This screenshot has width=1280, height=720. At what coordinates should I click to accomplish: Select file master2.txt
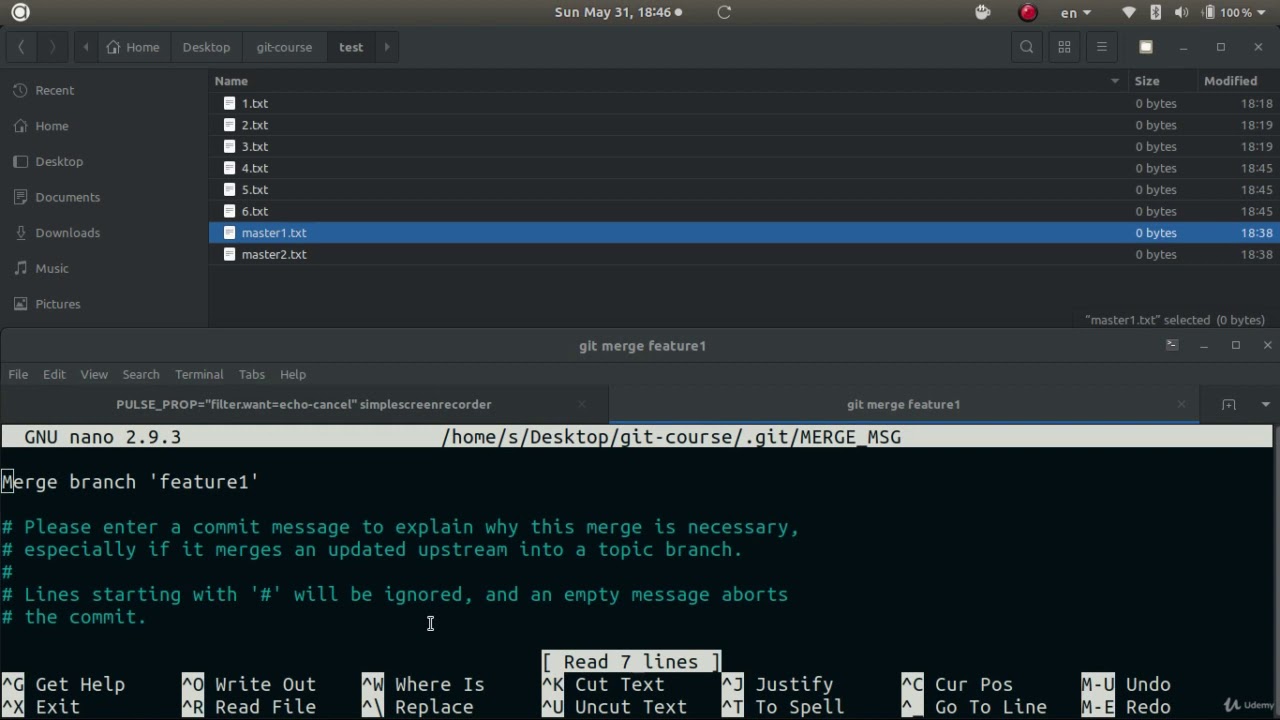[x=744, y=254]
